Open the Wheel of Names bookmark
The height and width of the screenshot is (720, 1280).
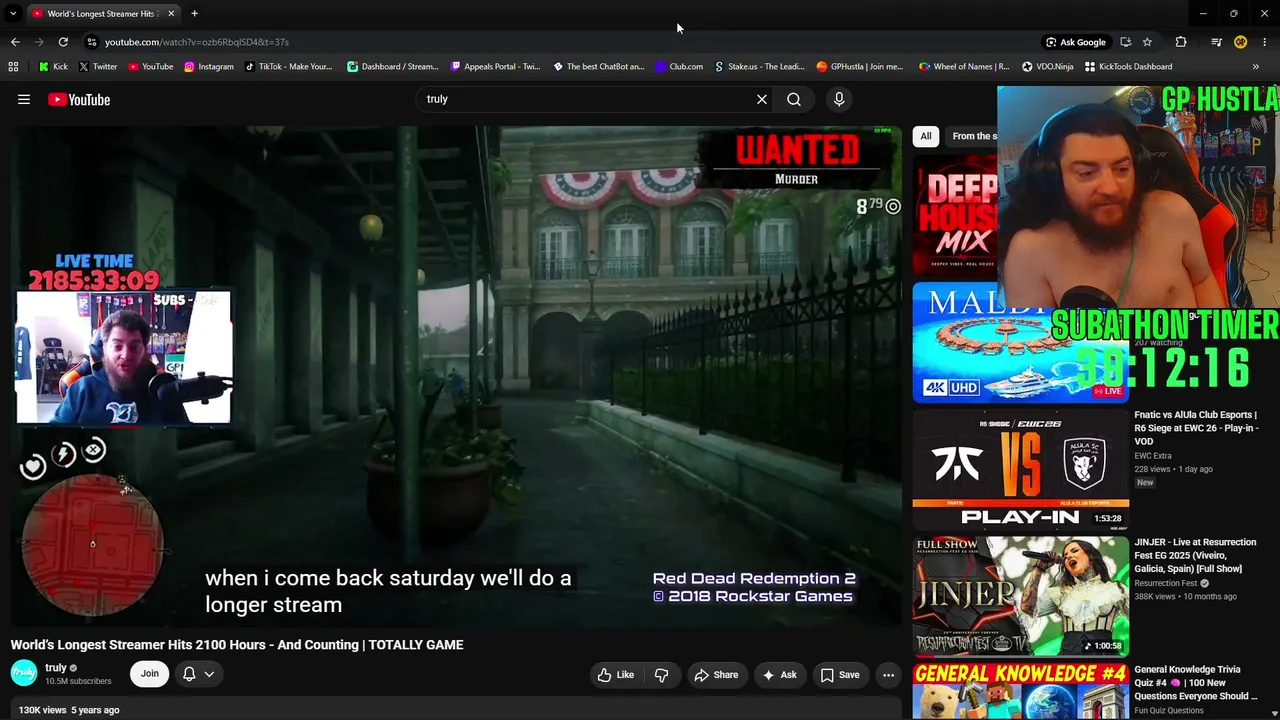[x=964, y=67]
